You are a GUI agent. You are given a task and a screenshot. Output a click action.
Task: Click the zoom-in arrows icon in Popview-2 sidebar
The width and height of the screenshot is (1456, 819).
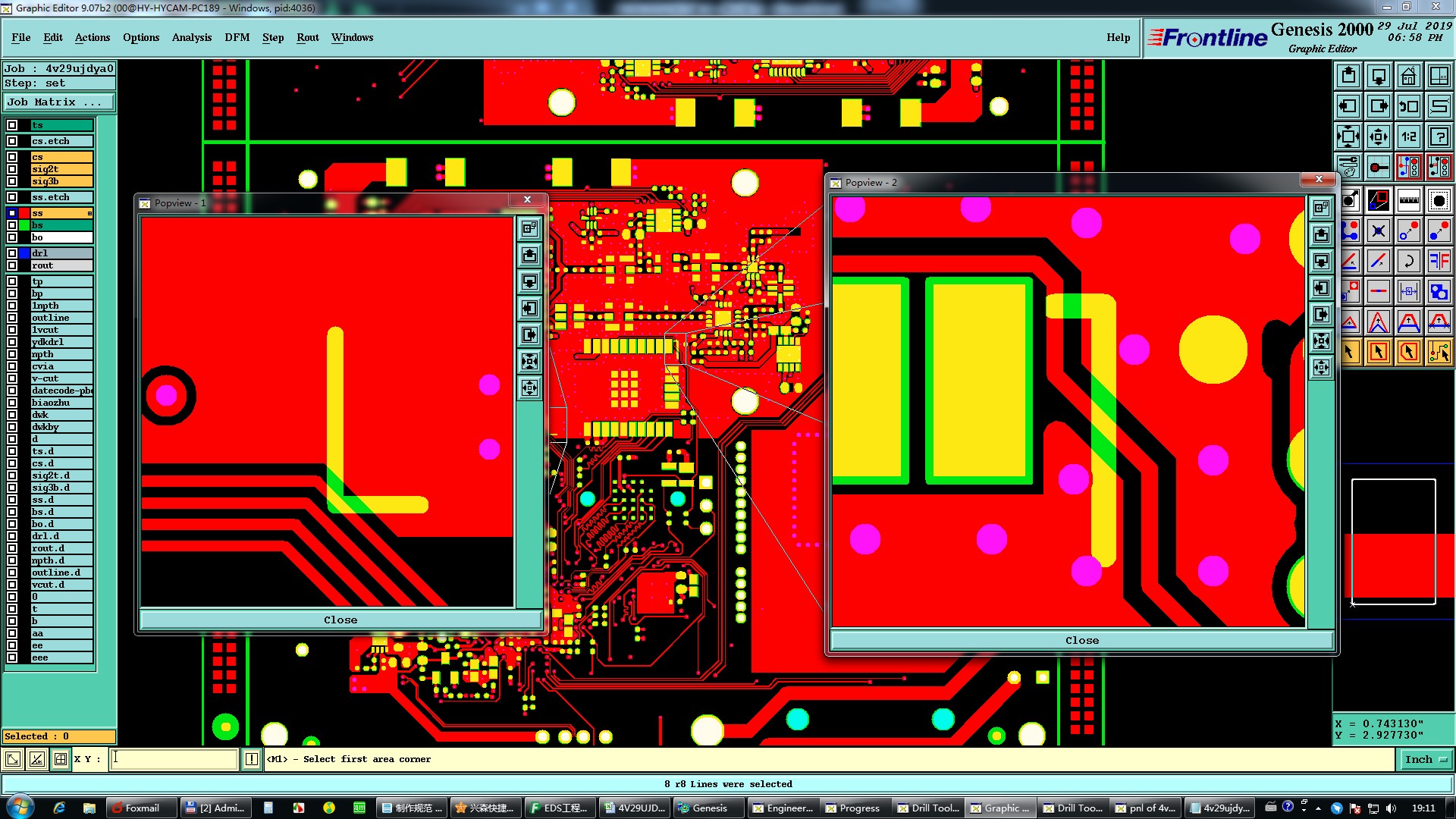click(1322, 341)
